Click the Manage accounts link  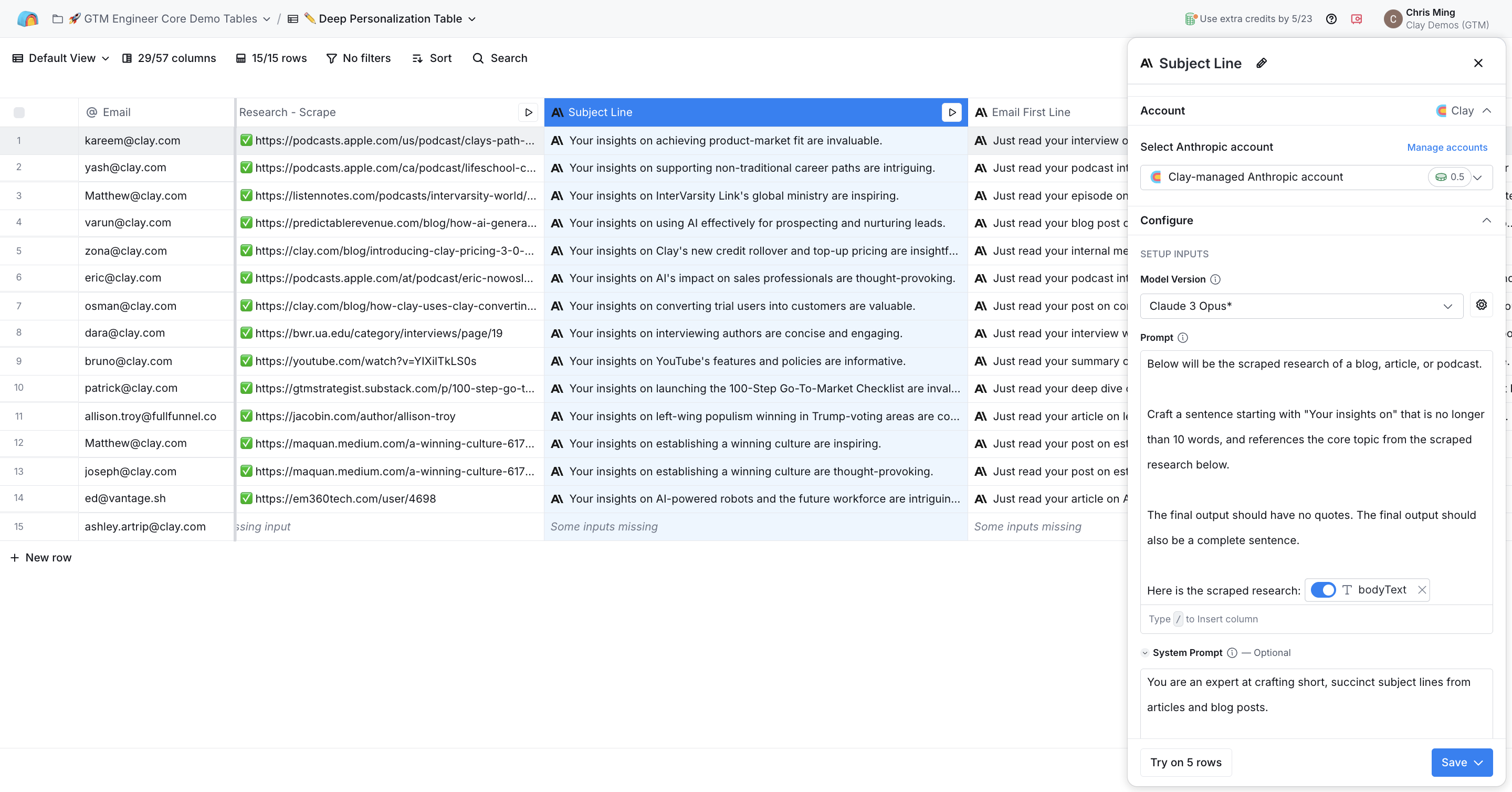tap(1447, 147)
